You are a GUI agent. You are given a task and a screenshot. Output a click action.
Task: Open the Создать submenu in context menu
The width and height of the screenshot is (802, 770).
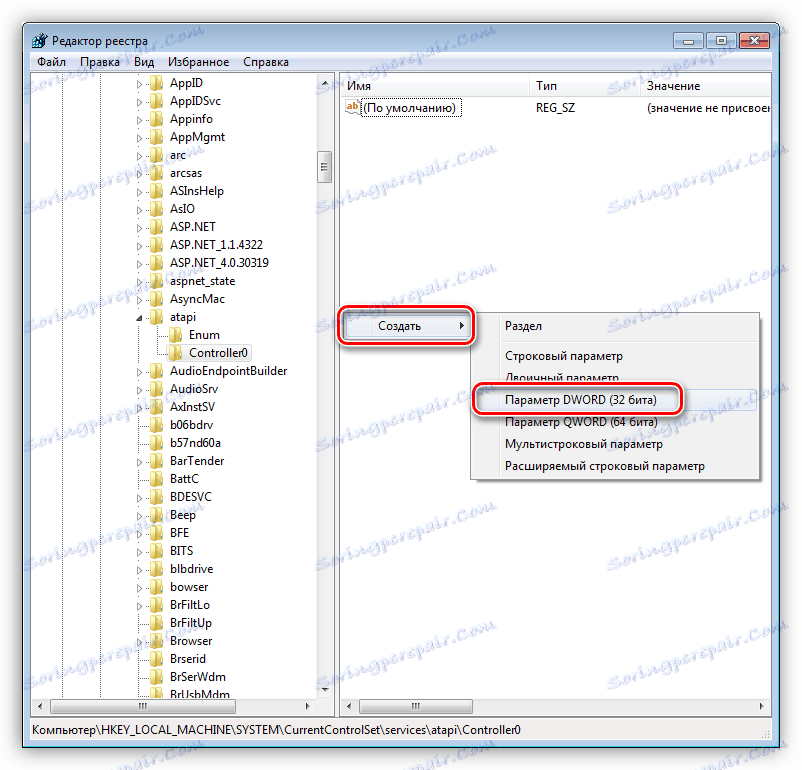(406, 326)
